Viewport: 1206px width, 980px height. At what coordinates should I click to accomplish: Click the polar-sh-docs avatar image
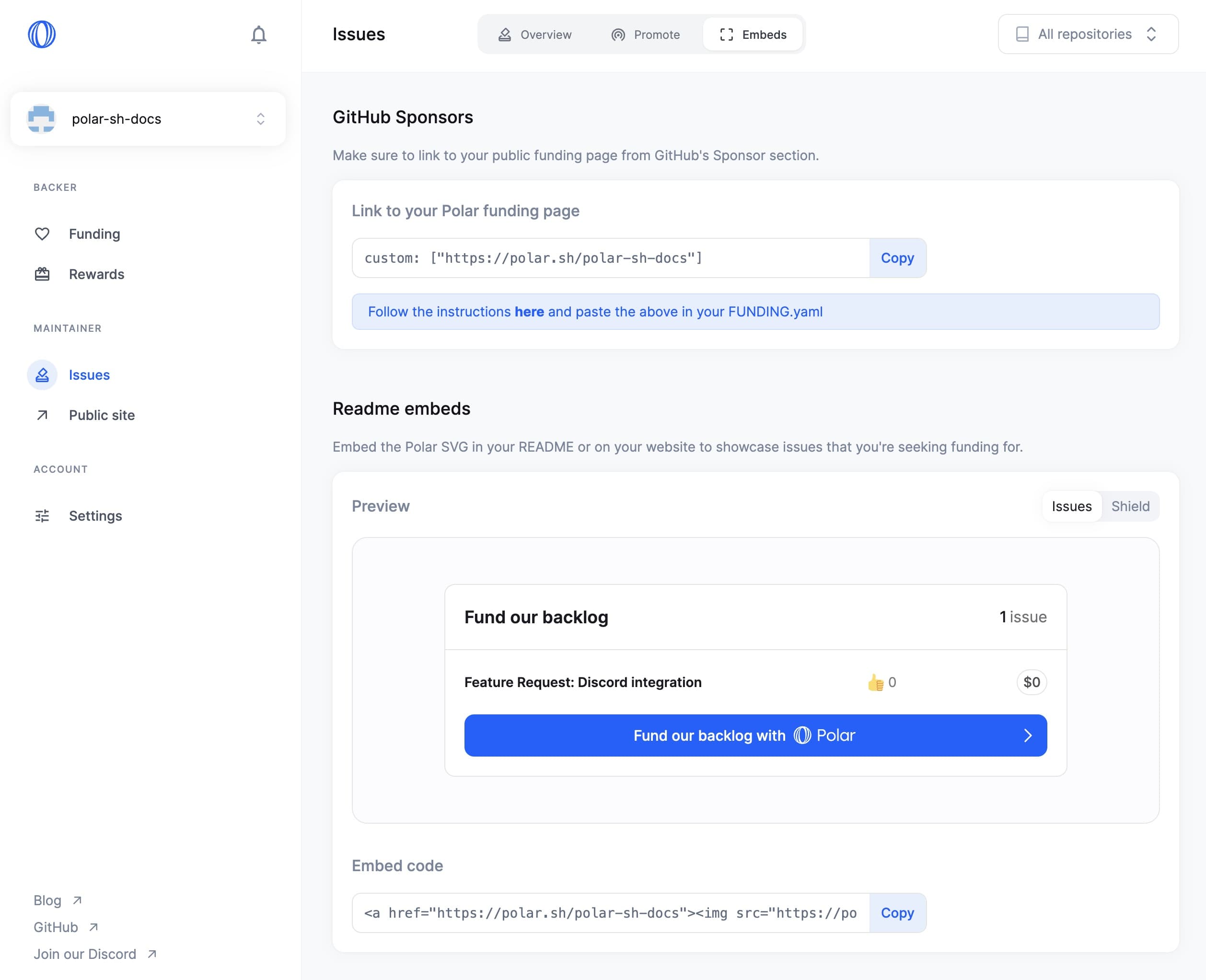pyautogui.click(x=41, y=118)
